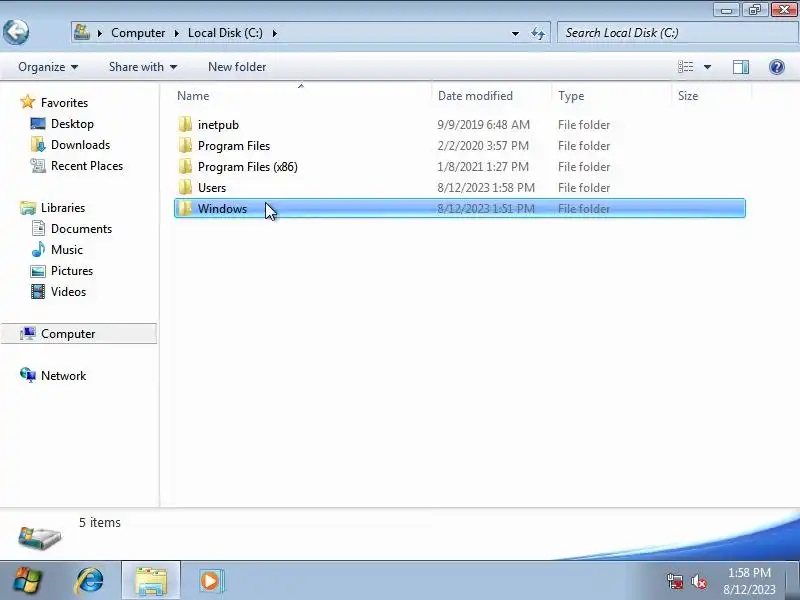The height and width of the screenshot is (600, 800).
Task: Click date 8/12/2023 1:58 PM in Users row
Action: 486,188
